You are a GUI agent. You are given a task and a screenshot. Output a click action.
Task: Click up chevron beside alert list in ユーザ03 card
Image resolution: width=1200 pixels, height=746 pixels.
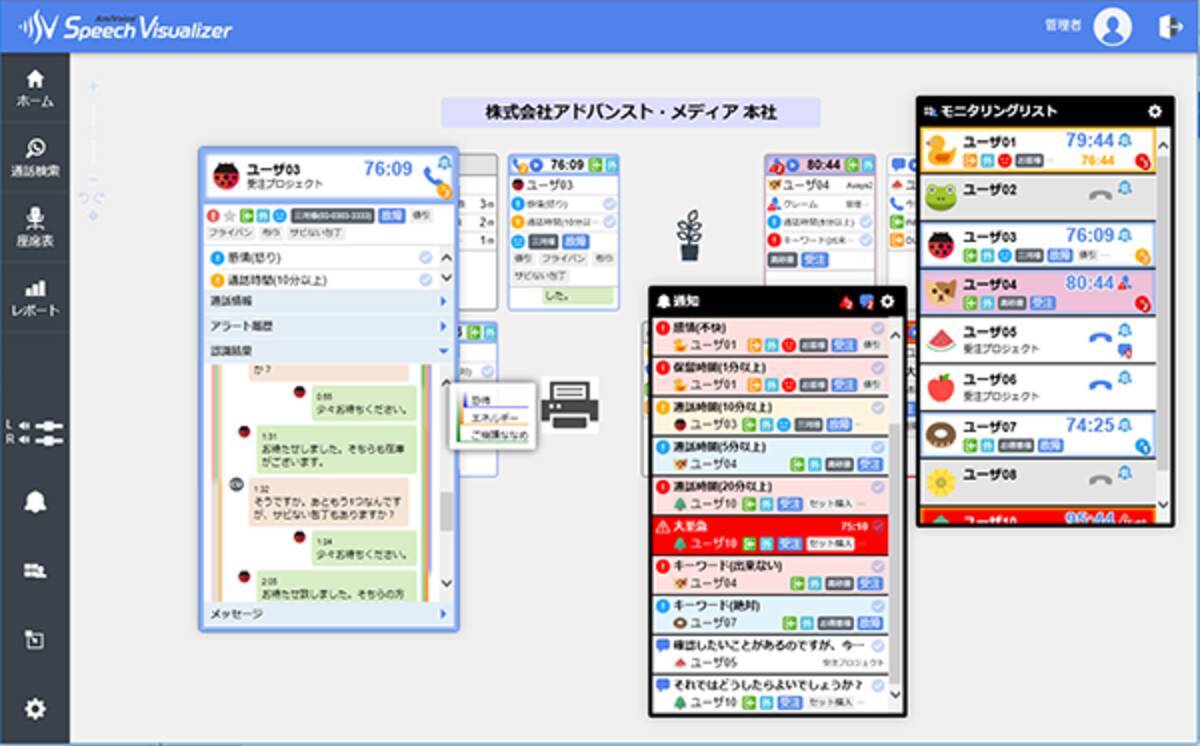pos(446,257)
